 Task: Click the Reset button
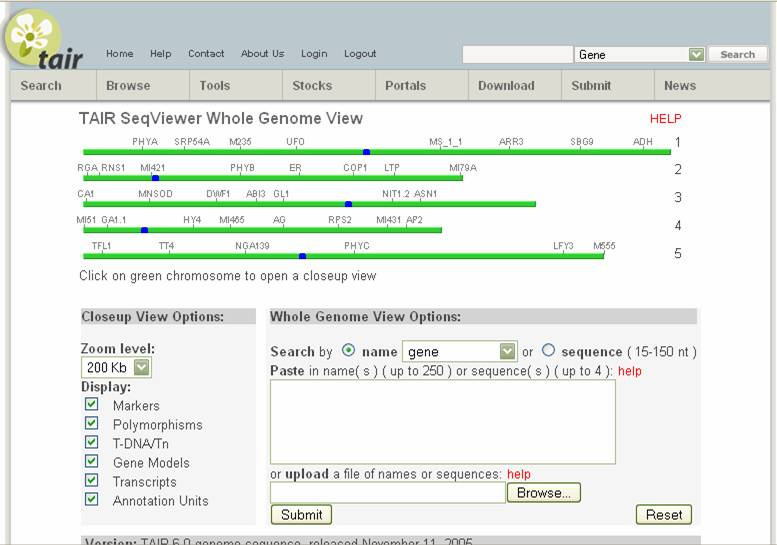coord(664,515)
